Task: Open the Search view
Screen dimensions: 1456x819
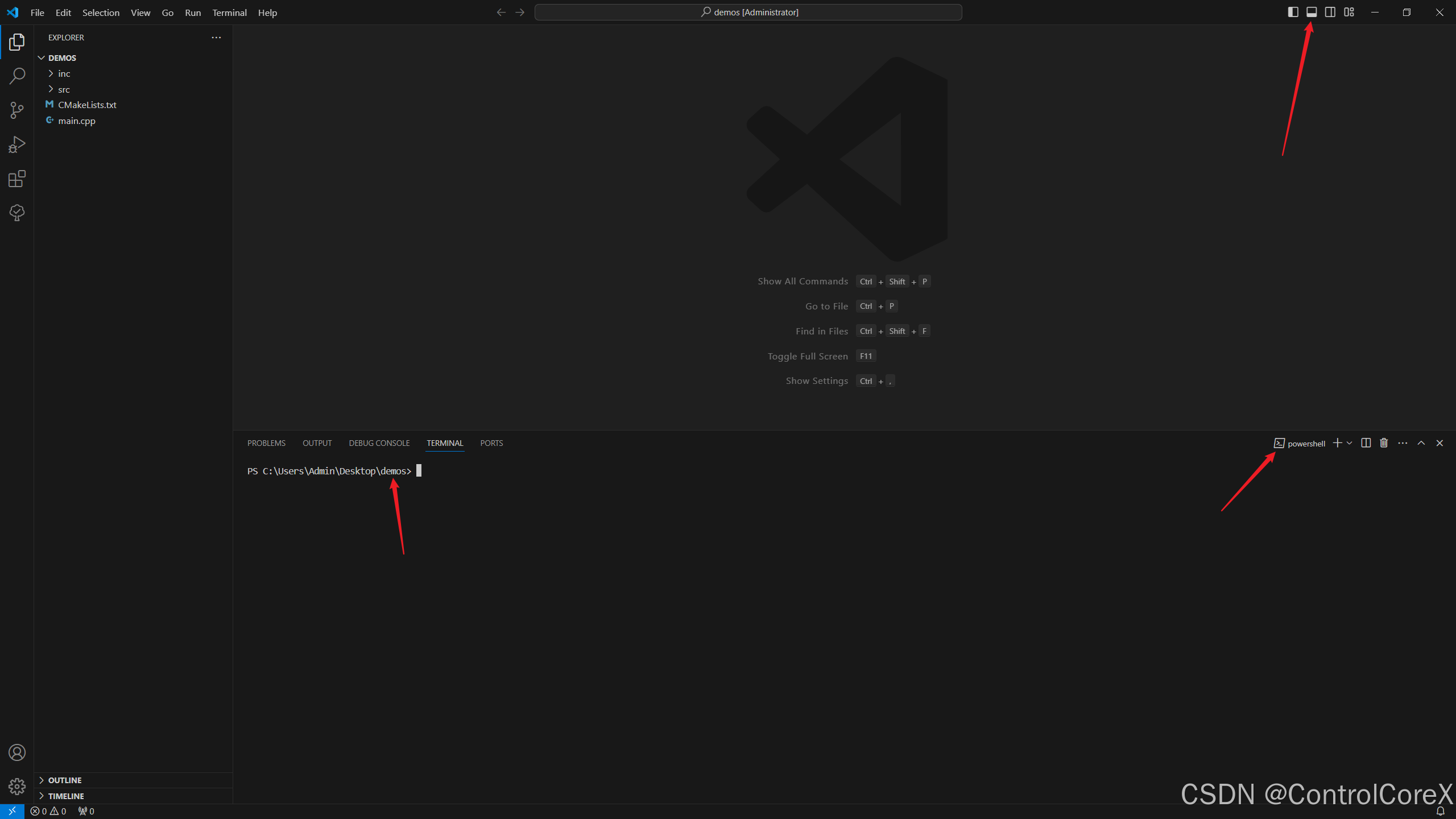Action: click(x=16, y=76)
